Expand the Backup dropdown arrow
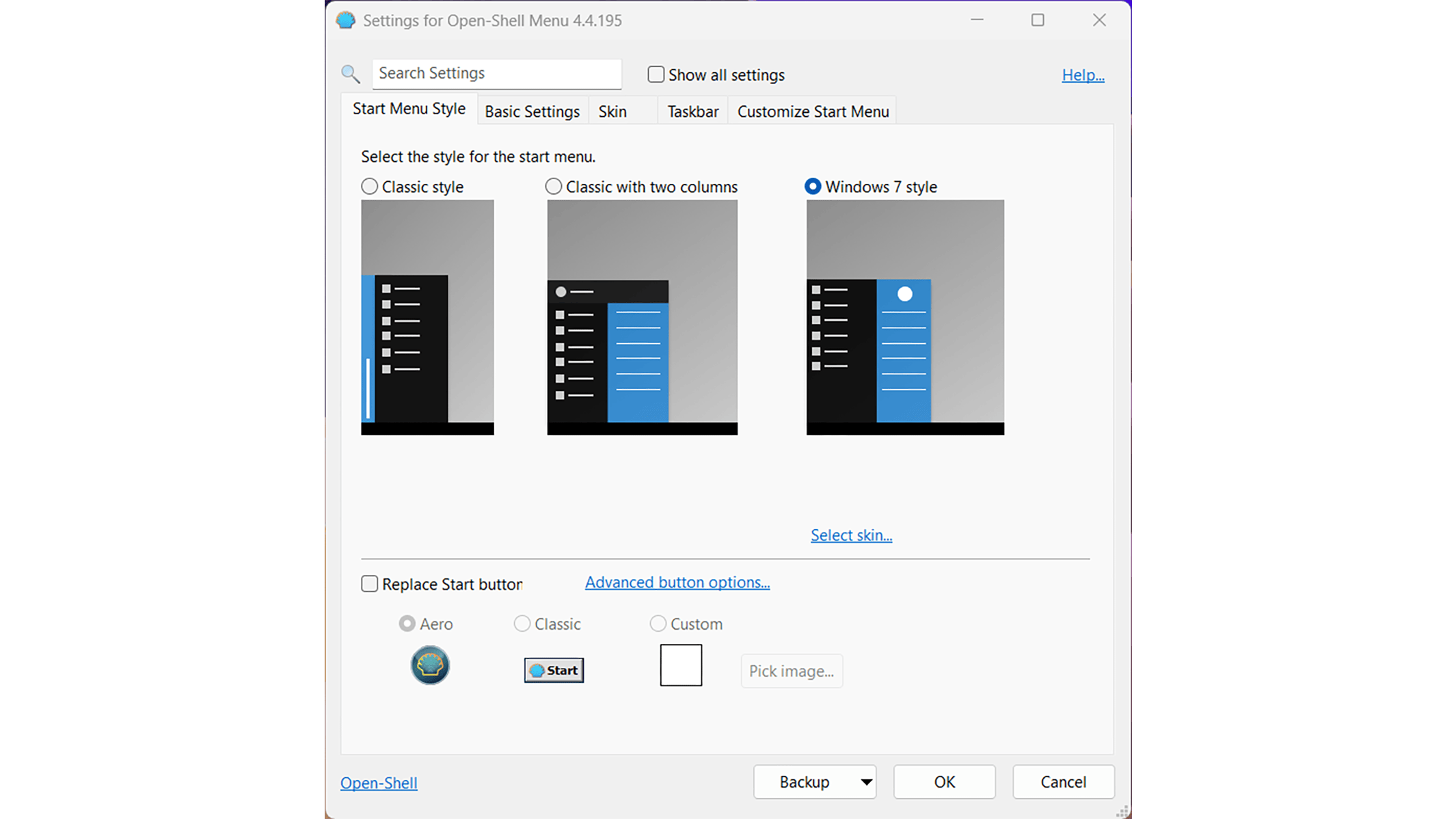The image size is (1456, 819). pyautogui.click(x=866, y=782)
